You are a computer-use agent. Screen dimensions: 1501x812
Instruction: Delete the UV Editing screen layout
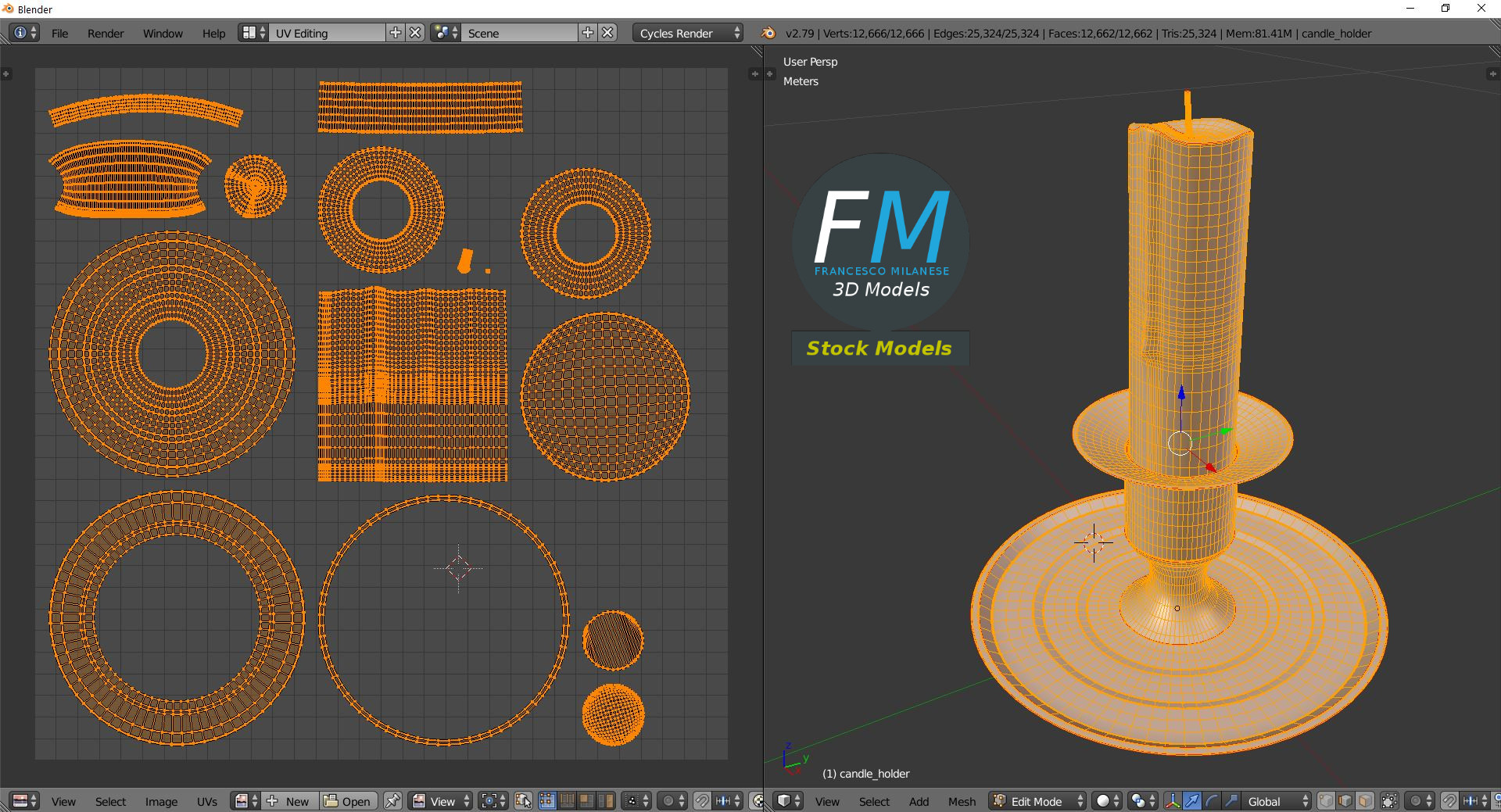point(416,33)
